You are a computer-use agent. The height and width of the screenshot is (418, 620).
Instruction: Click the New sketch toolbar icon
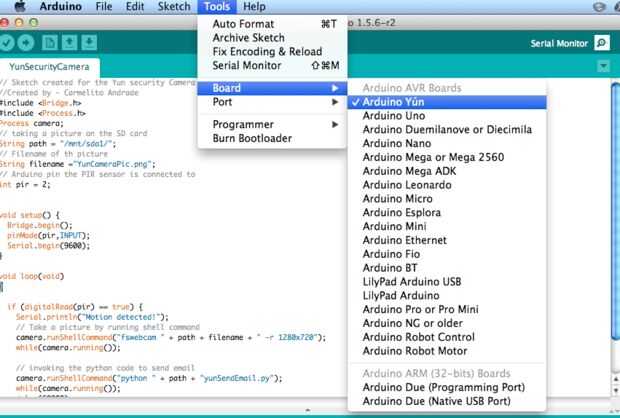[x=50, y=43]
